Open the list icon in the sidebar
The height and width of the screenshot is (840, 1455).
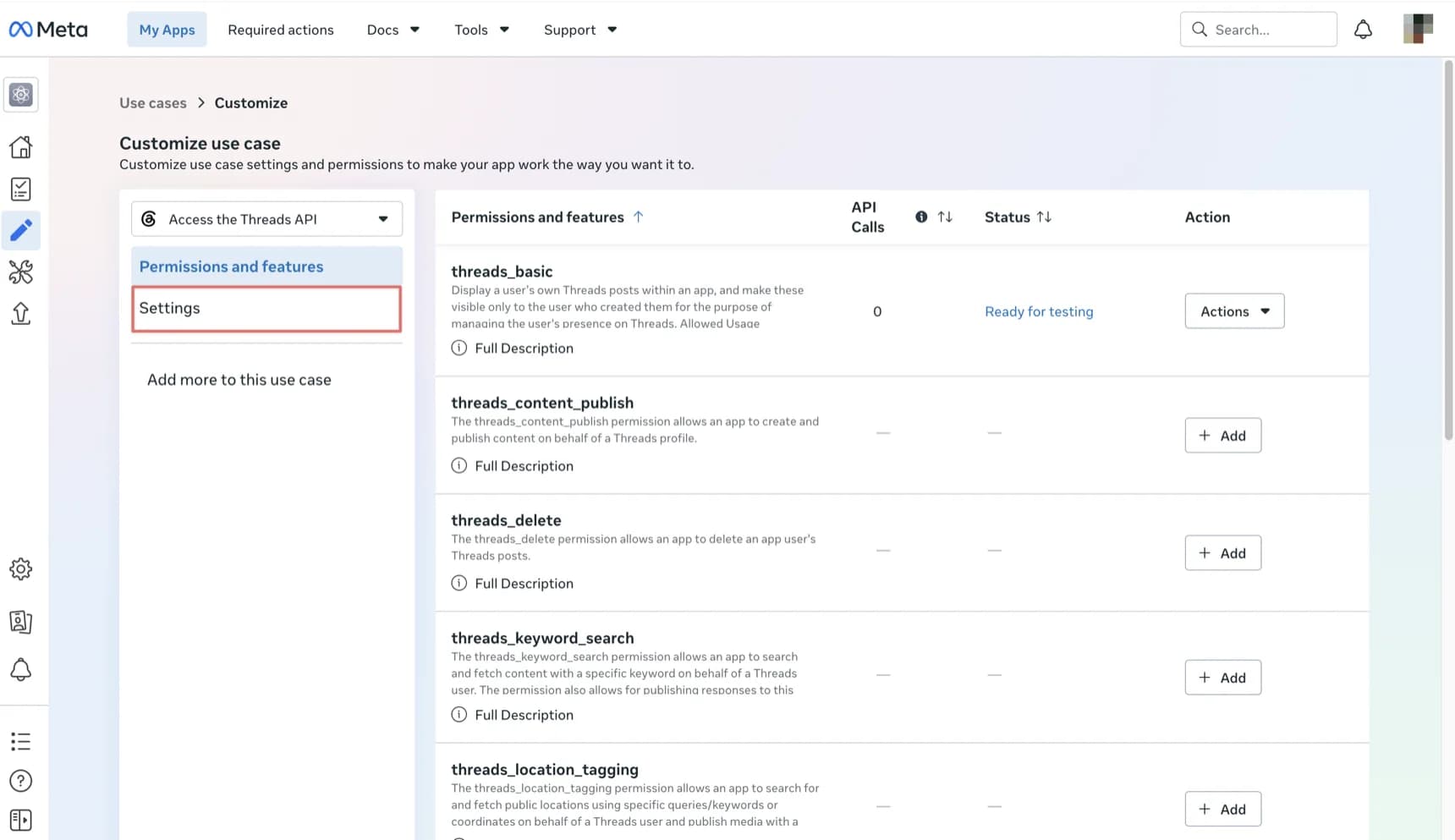pos(21,742)
